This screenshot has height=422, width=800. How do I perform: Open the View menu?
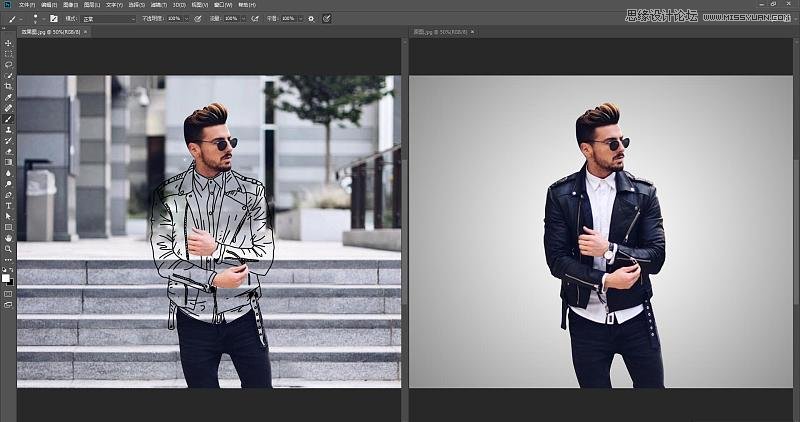(199, 5)
